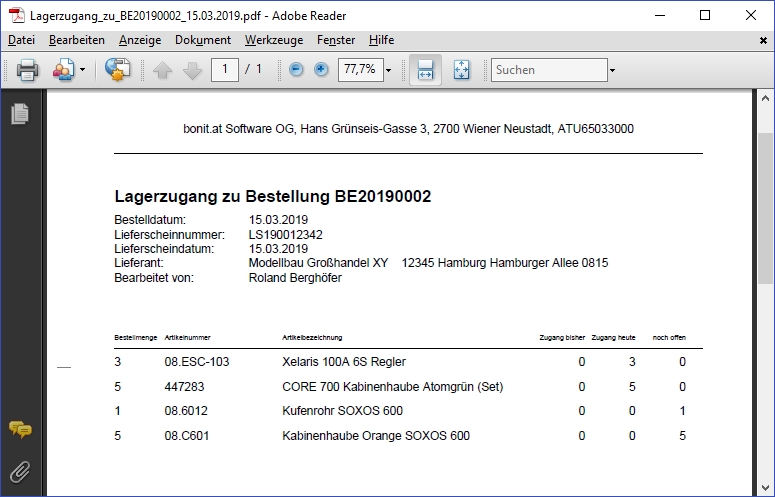
Task: Click the Adobe PDF title bar icon
Action: (x=17, y=15)
